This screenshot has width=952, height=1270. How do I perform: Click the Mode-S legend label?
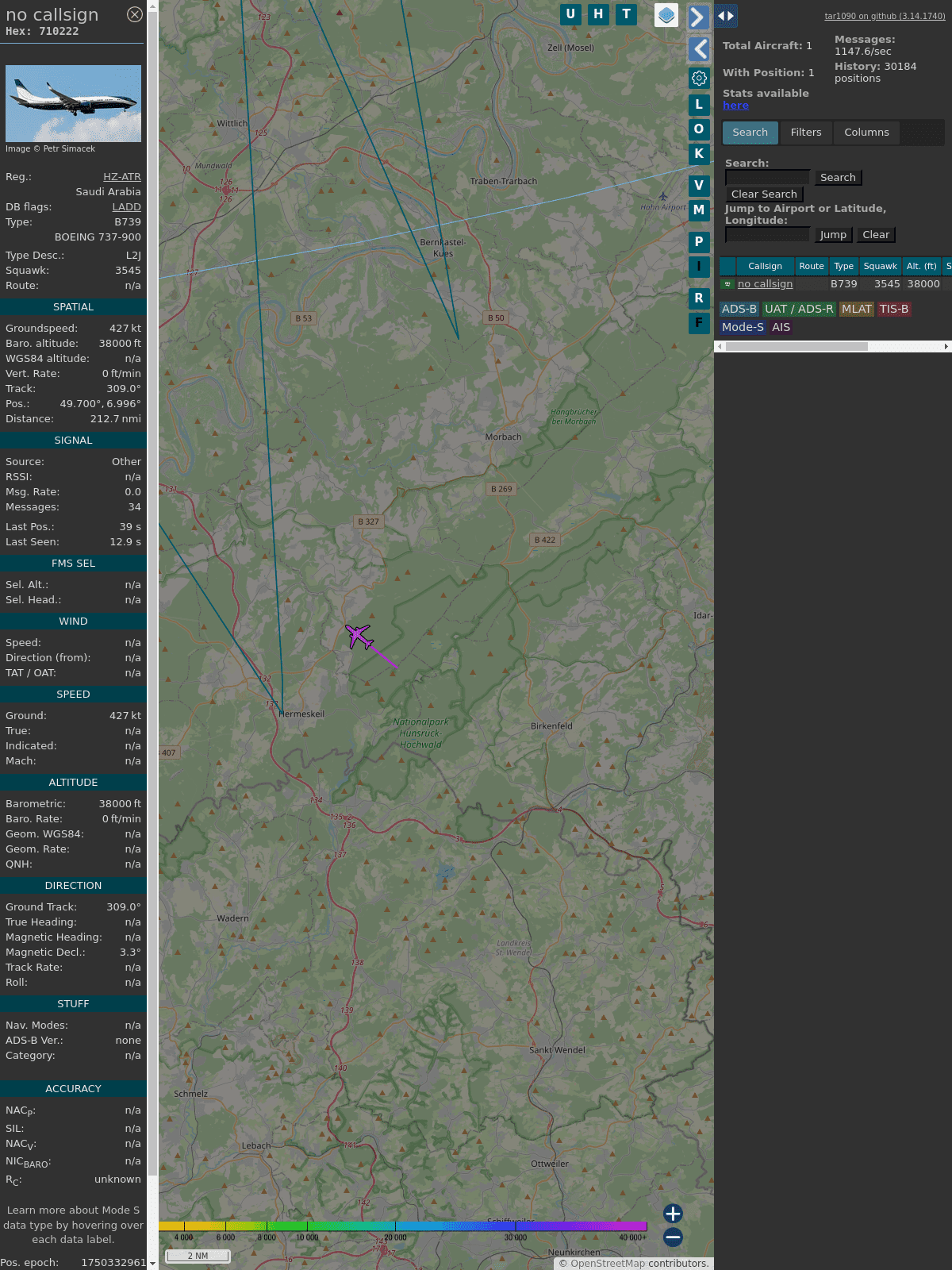(743, 327)
